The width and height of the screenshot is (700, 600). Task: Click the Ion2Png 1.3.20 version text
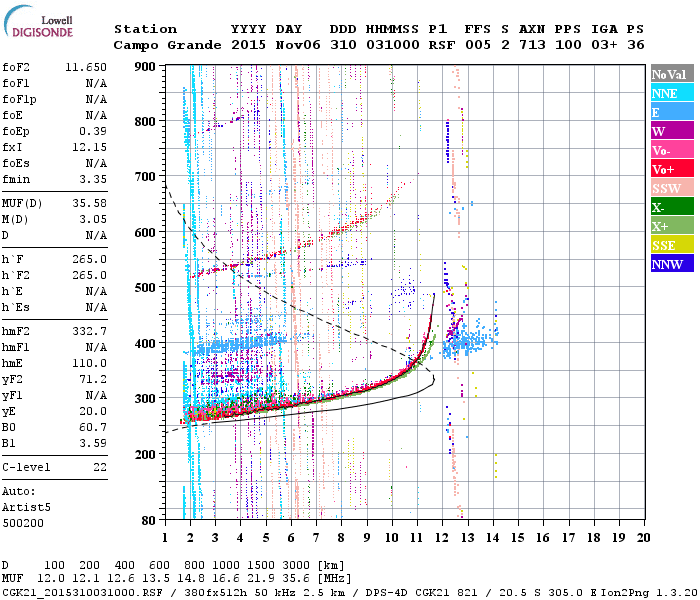[x=649, y=592]
